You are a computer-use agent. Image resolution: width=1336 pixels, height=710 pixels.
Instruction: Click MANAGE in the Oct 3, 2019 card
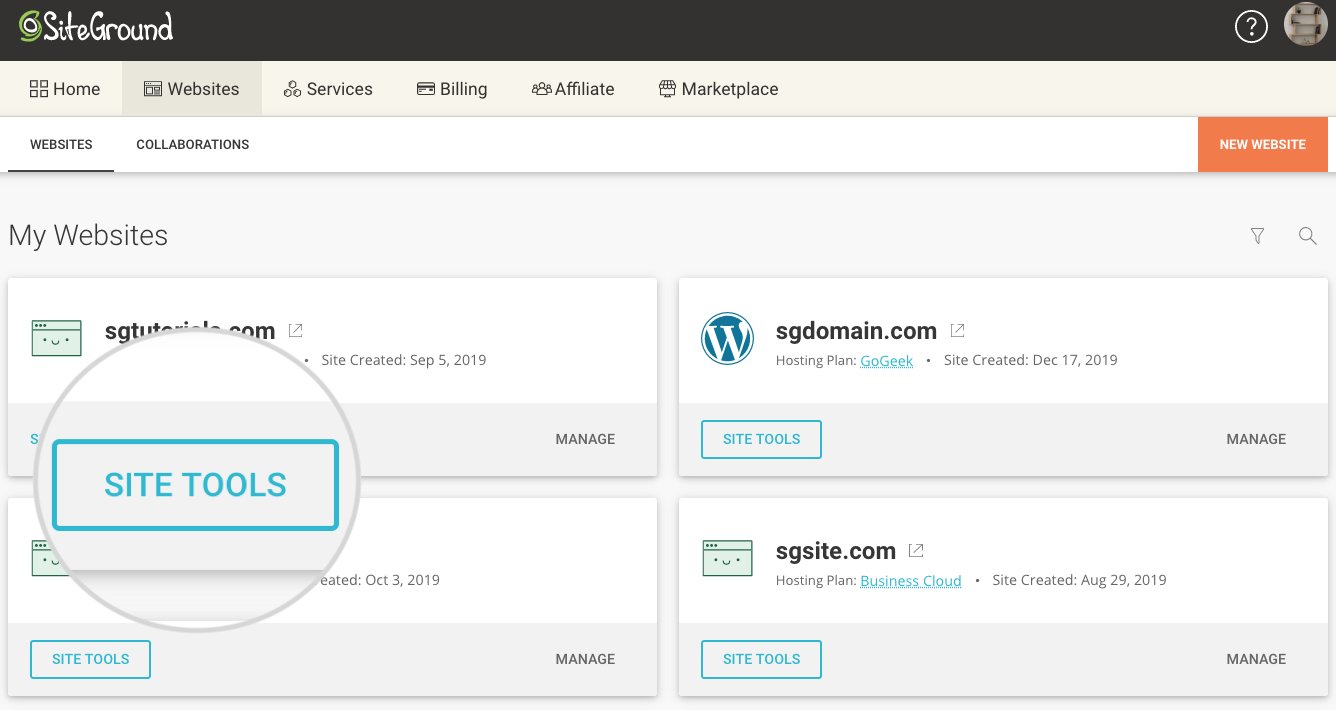pyautogui.click(x=585, y=659)
